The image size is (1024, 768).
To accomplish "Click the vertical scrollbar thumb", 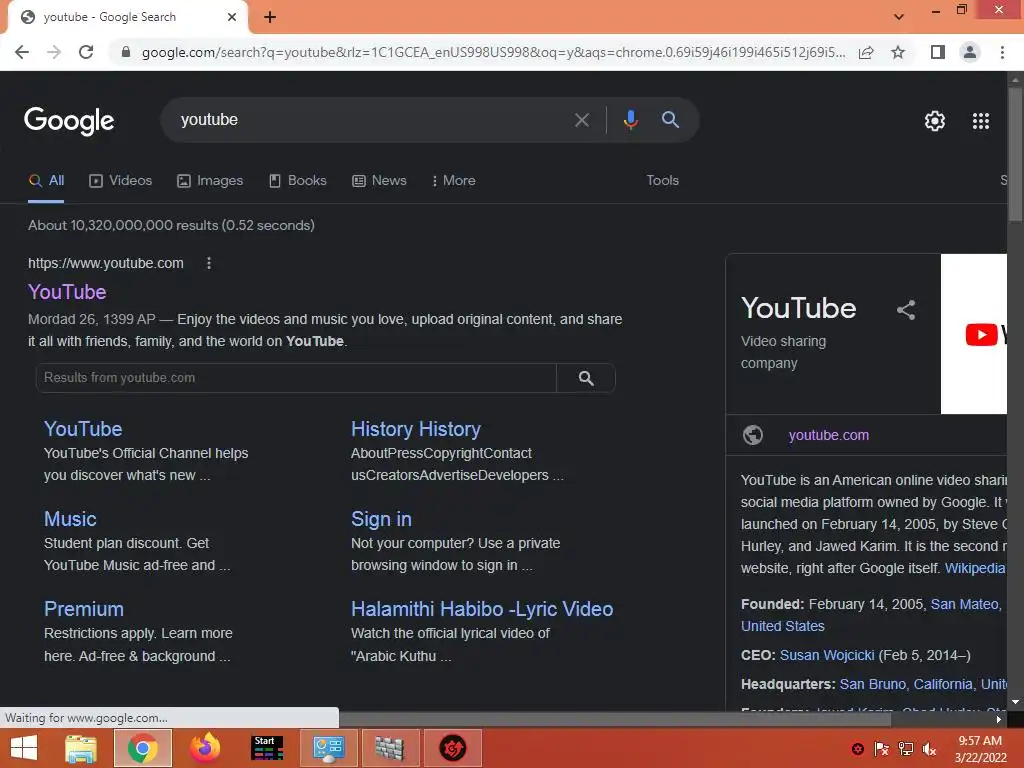I will click(x=1016, y=155).
